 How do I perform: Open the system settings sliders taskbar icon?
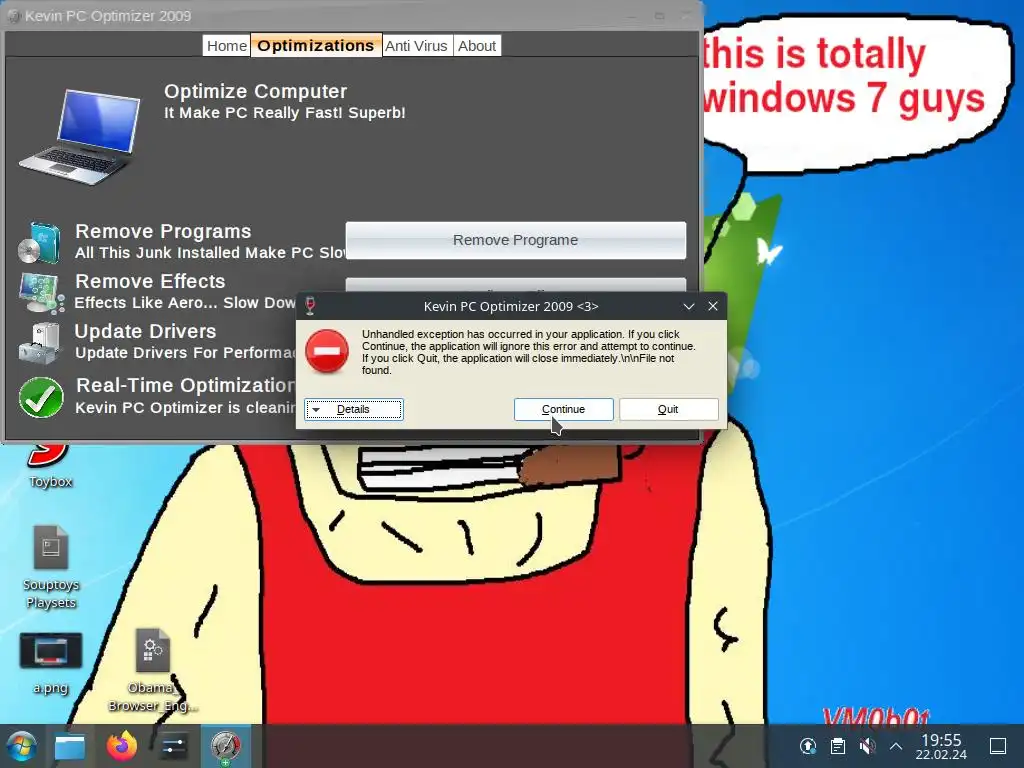point(174,746)
